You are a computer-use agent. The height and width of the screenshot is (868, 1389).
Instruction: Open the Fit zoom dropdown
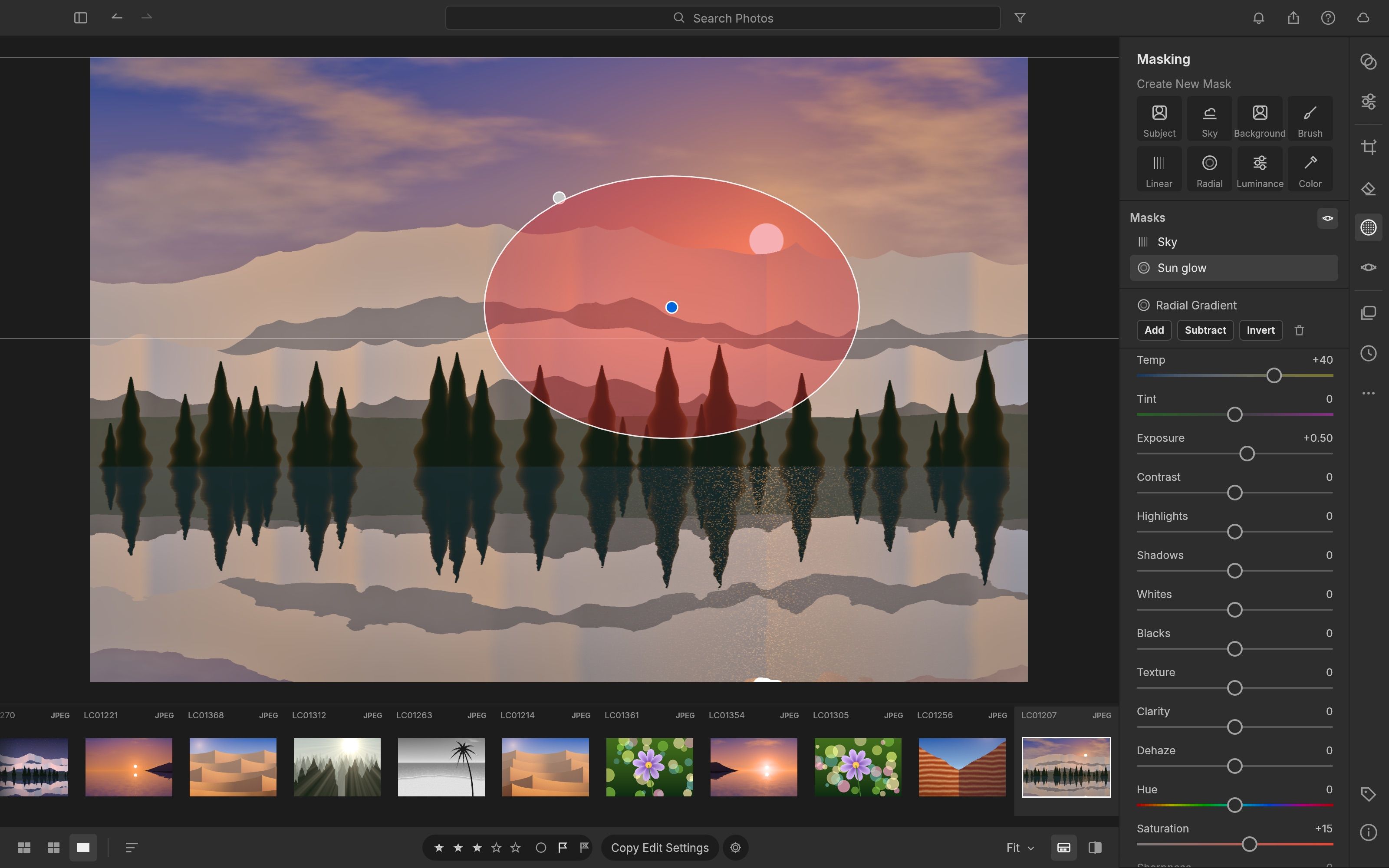click(x=1020, y=848)
